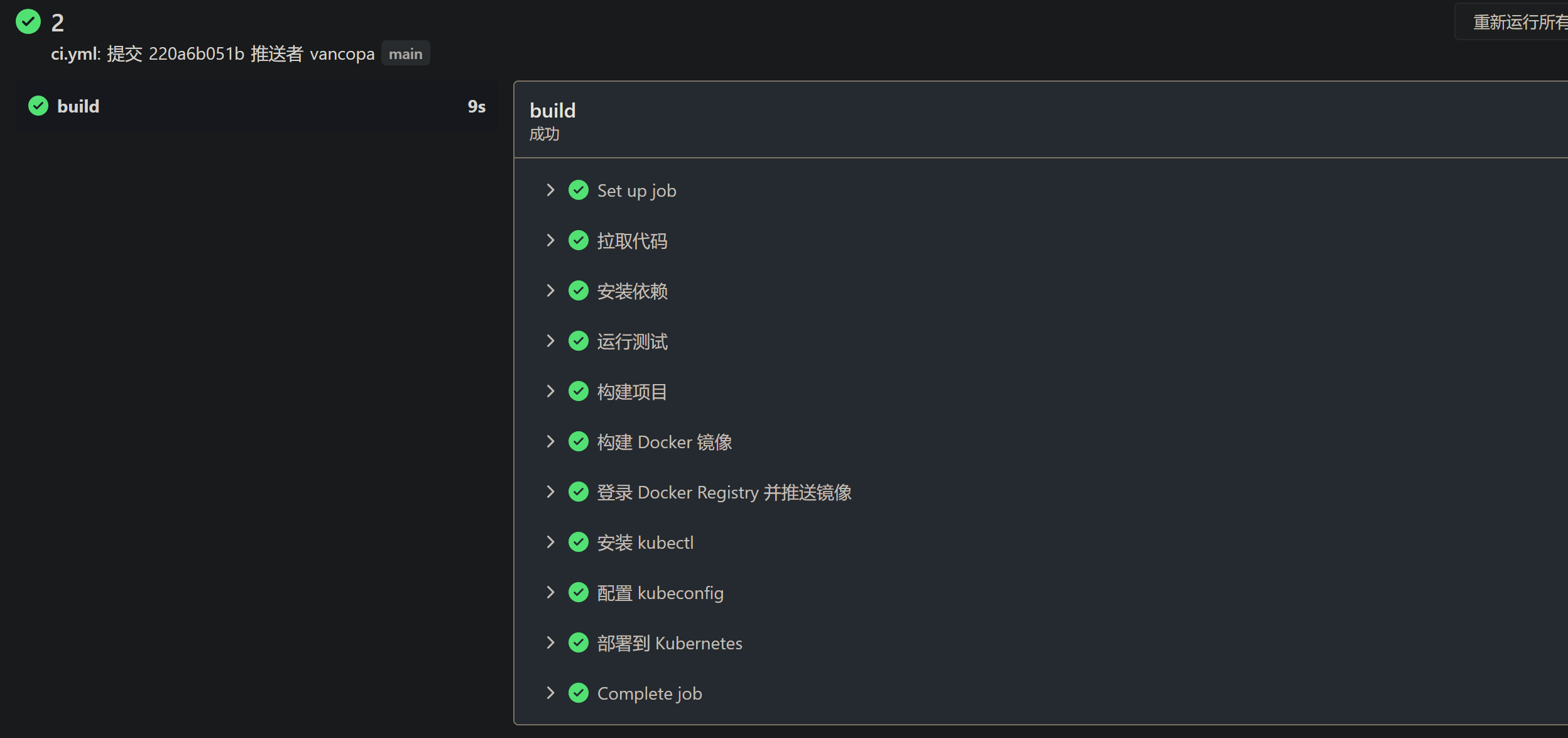1568x738 pixels.
Task: Toggle open the 构建项目 step details
Action: pyautogui.click(x=550, y=391)
